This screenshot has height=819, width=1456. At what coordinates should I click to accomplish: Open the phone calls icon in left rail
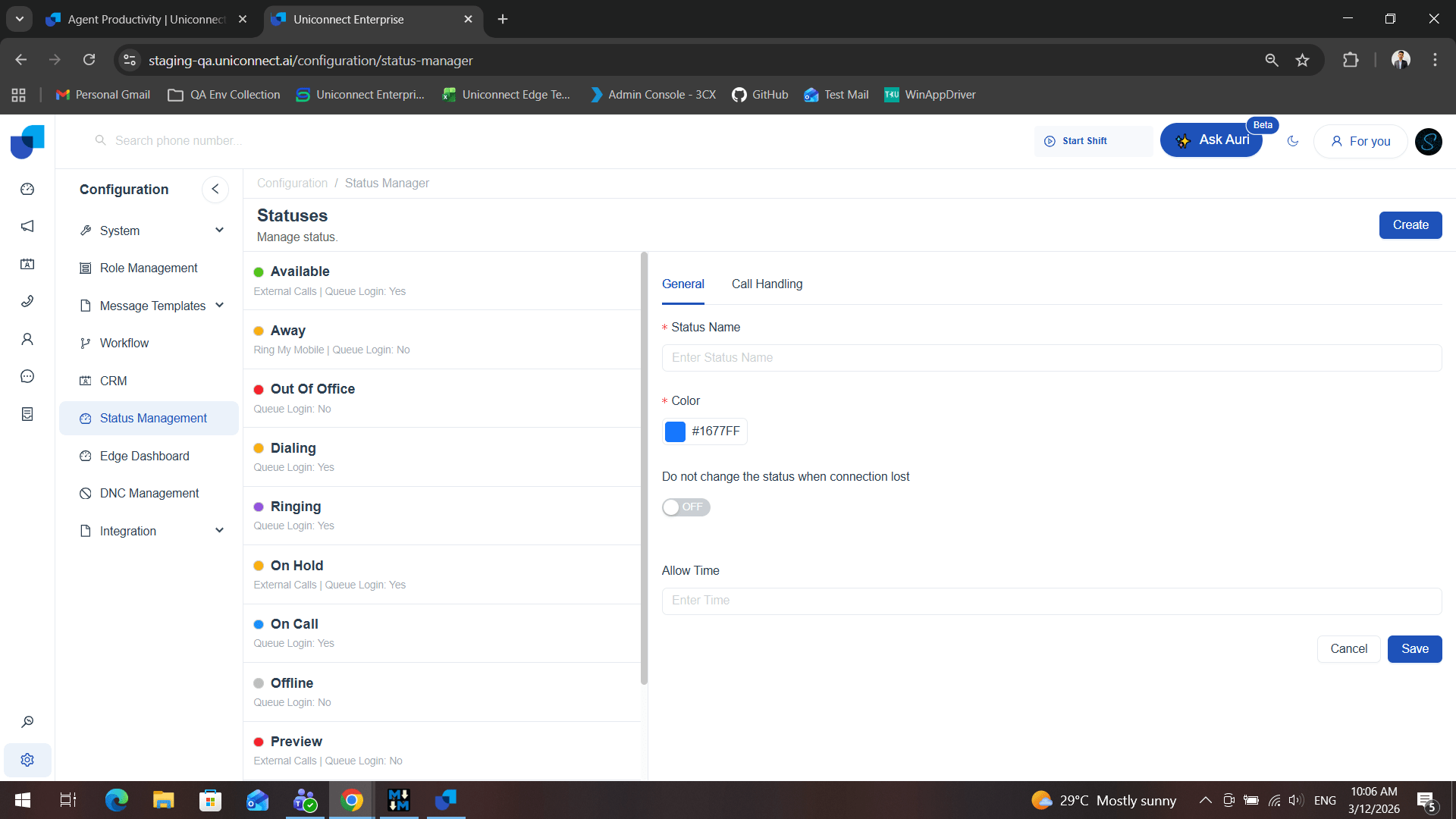tap(27, 302)
